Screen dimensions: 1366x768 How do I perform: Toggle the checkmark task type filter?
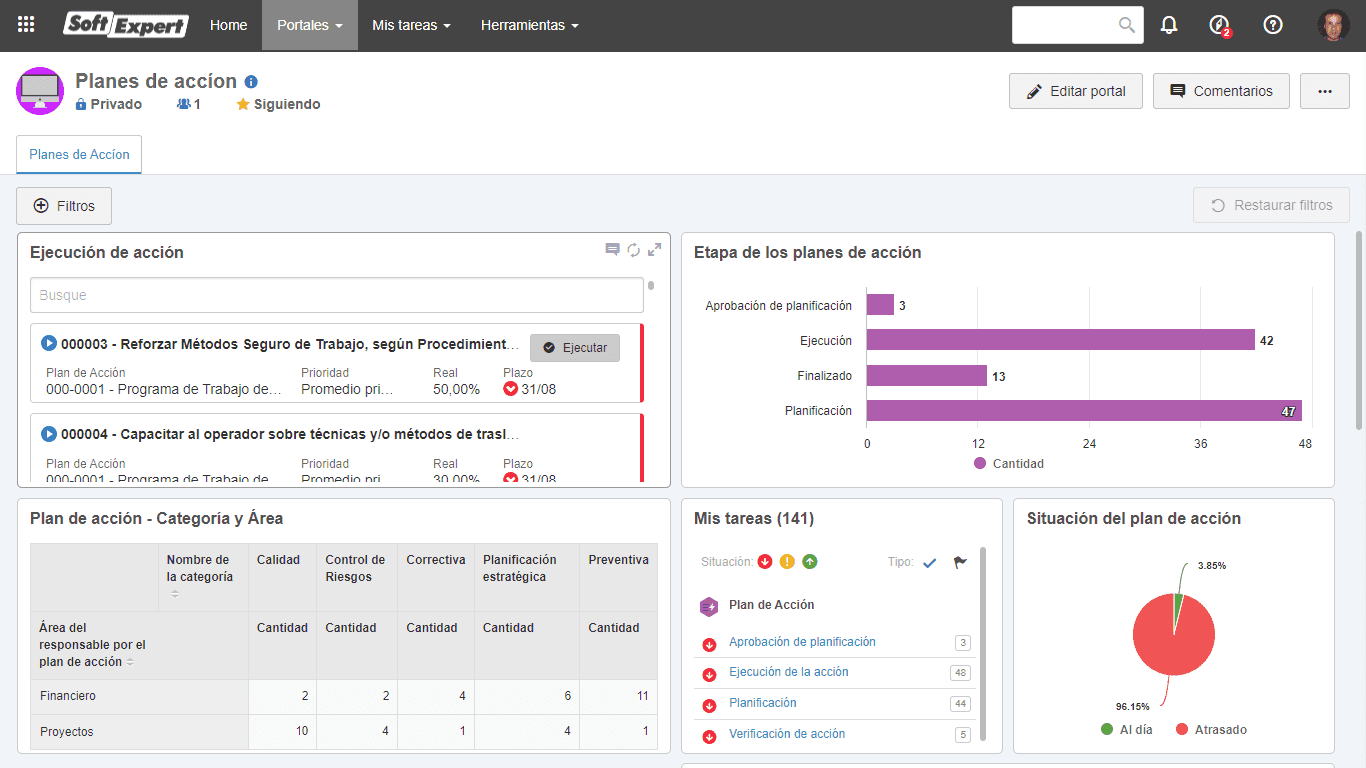(929, 563)
